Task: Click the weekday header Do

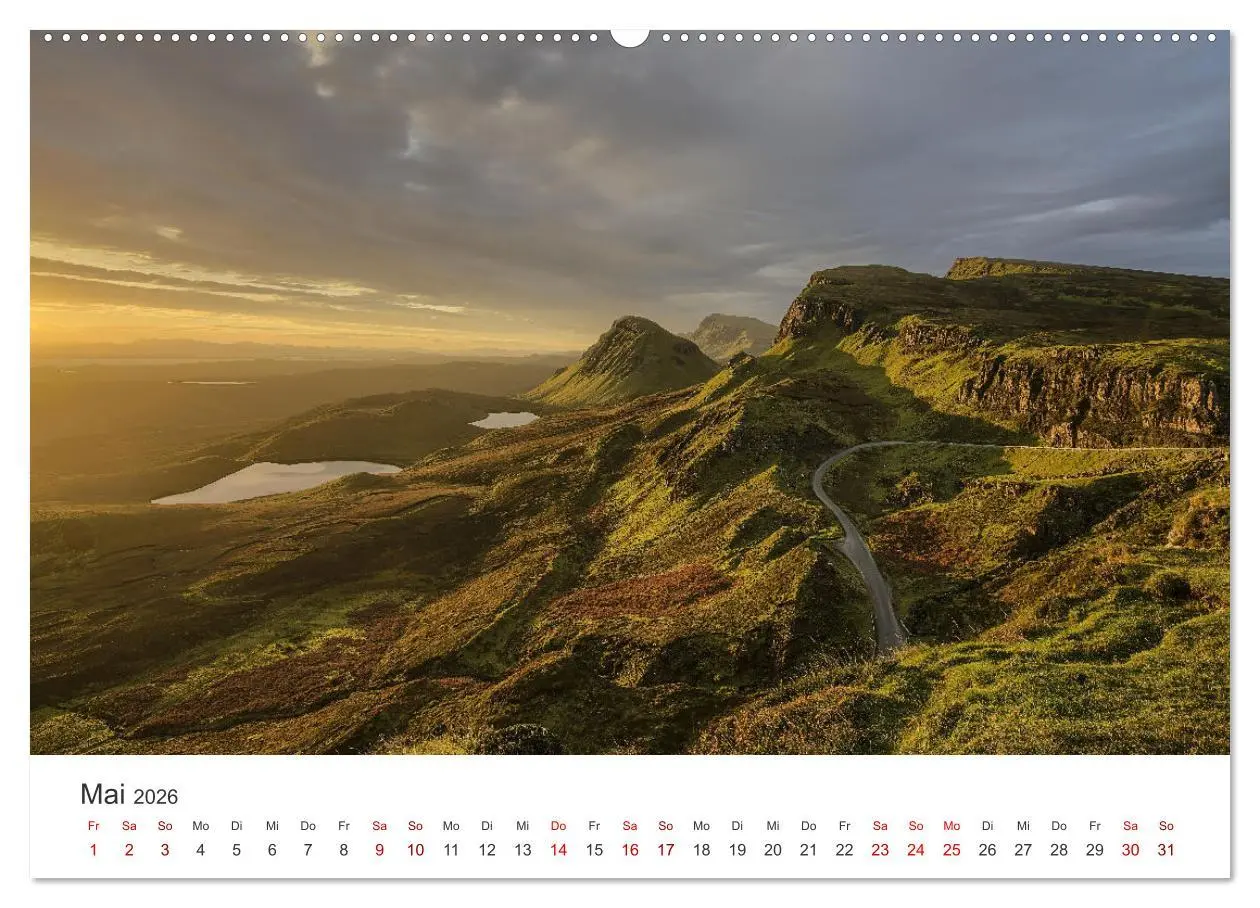Action: (x=307, y=826)
